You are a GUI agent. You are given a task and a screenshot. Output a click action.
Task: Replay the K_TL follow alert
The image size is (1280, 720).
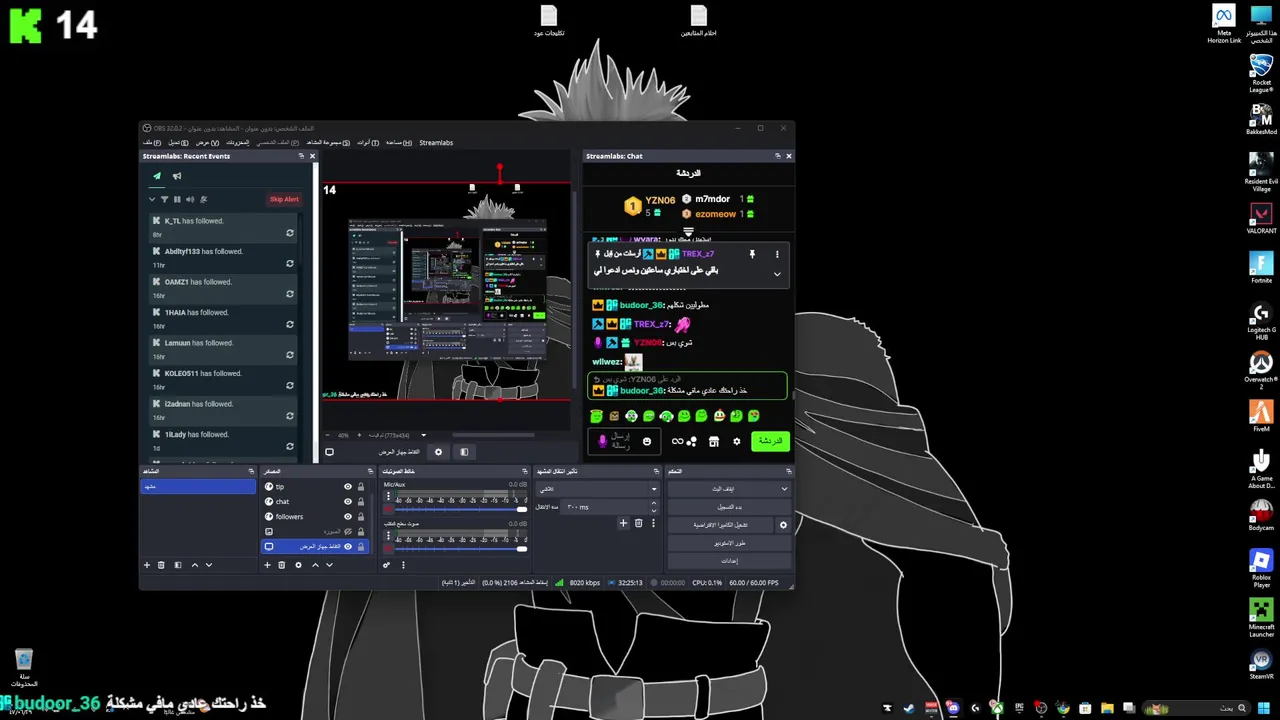coord(290,233)
